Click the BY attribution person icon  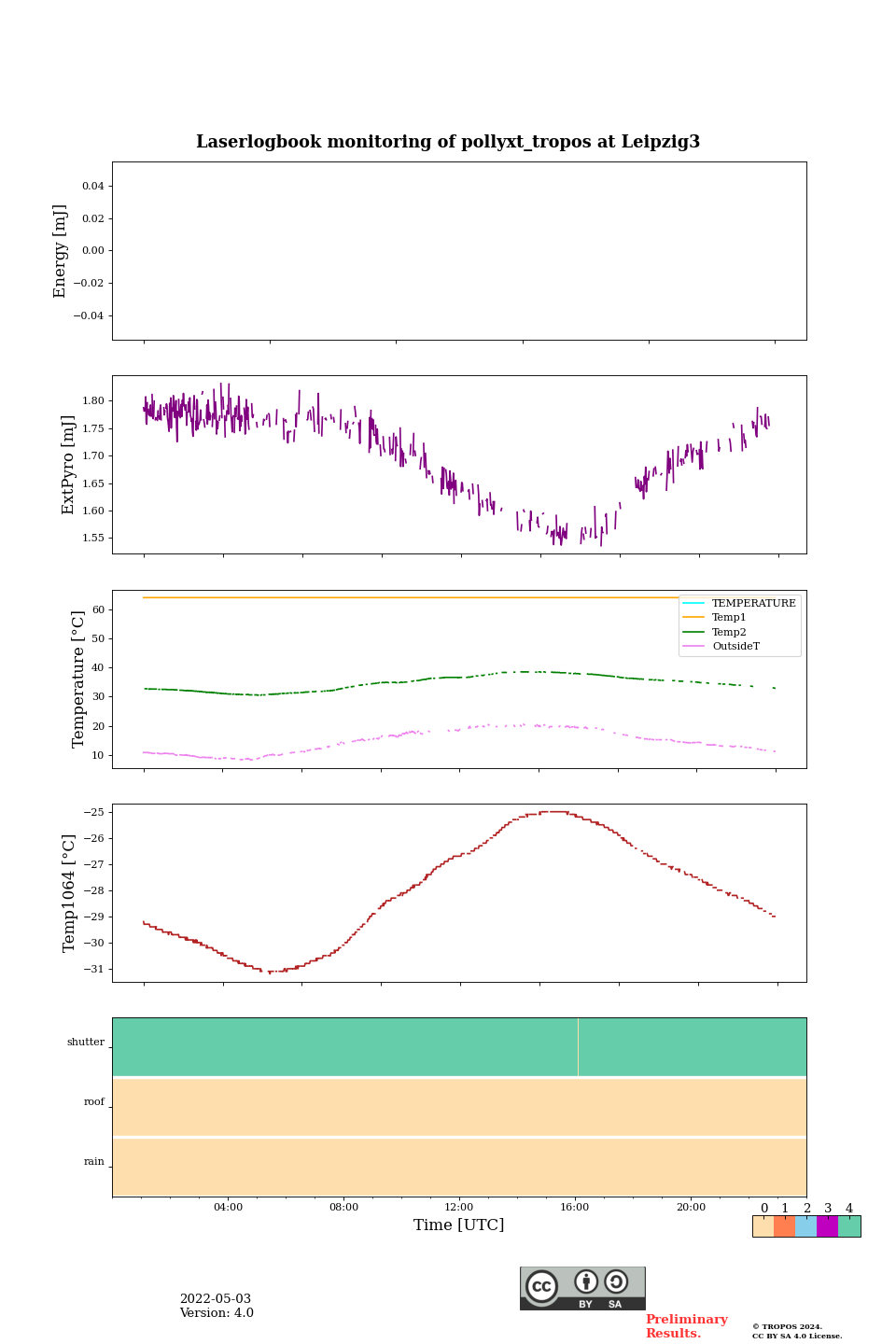[586, 1282]
